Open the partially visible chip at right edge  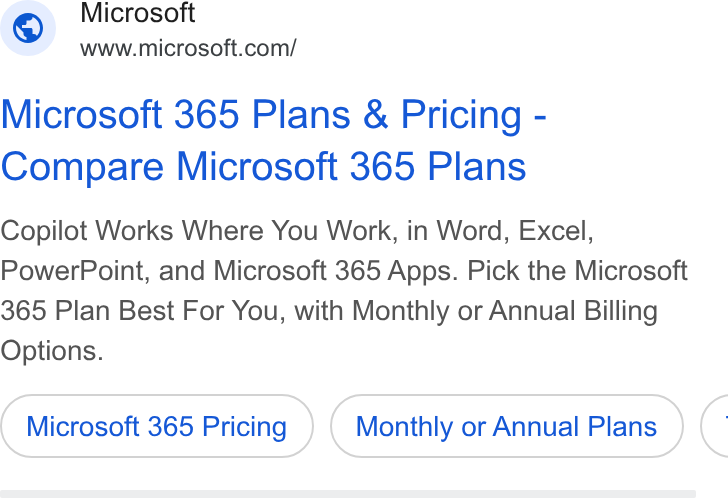tap(715, 426)
